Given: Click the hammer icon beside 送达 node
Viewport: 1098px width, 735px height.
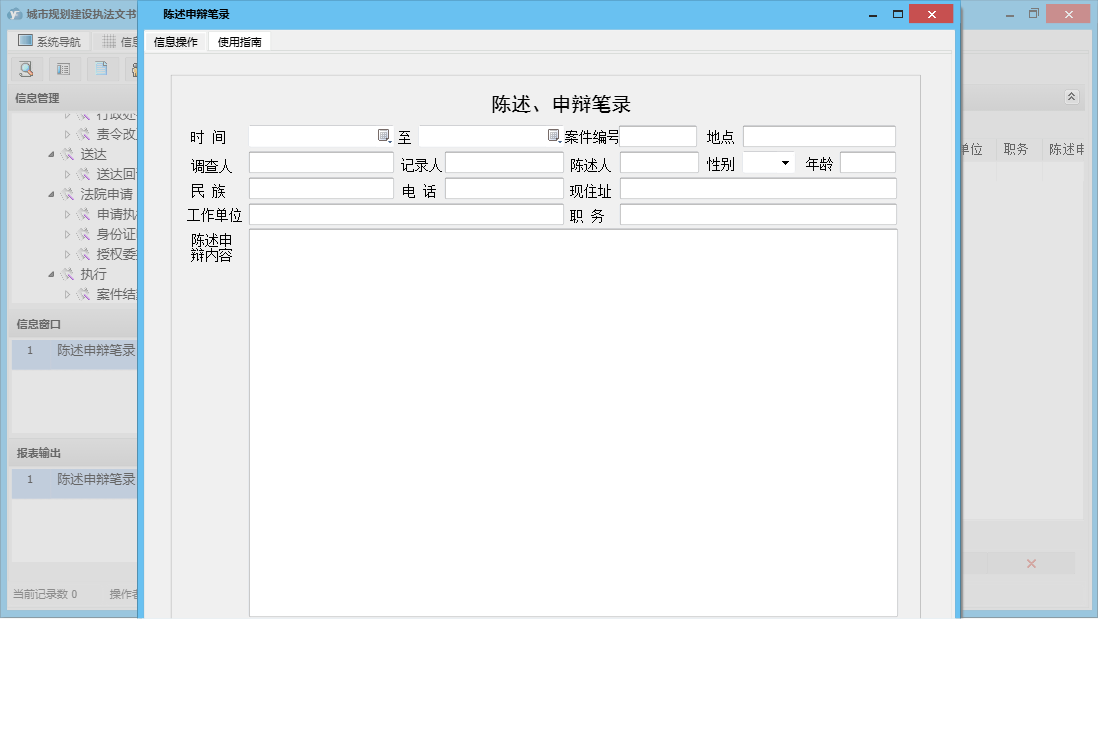Looking at the screenshot, I should tap(68, 154).
